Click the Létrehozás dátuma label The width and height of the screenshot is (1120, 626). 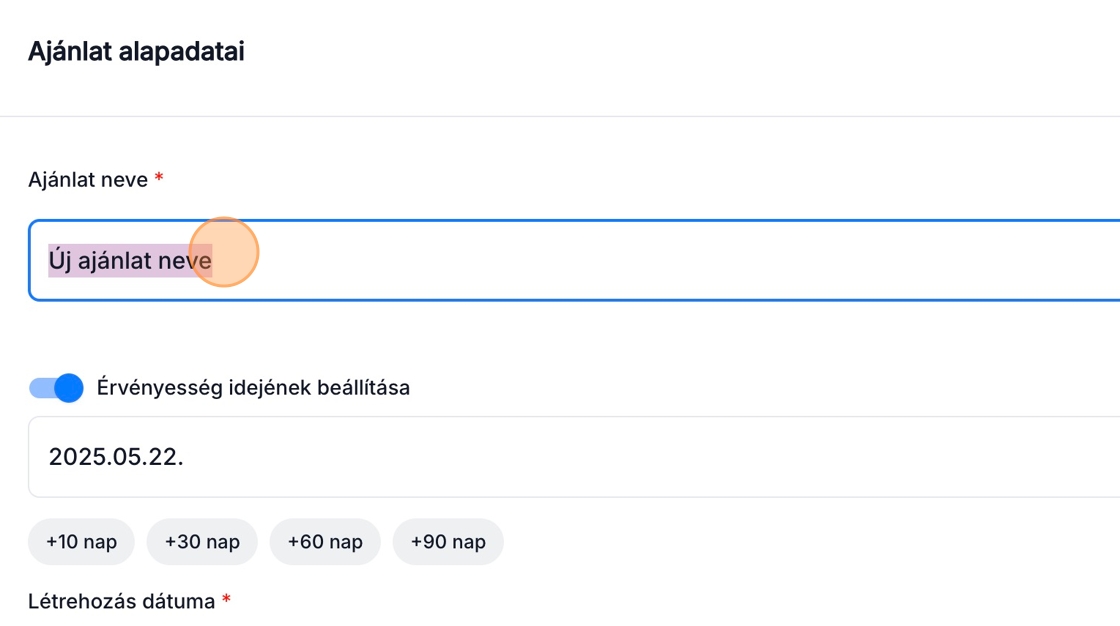pos(121,602)
